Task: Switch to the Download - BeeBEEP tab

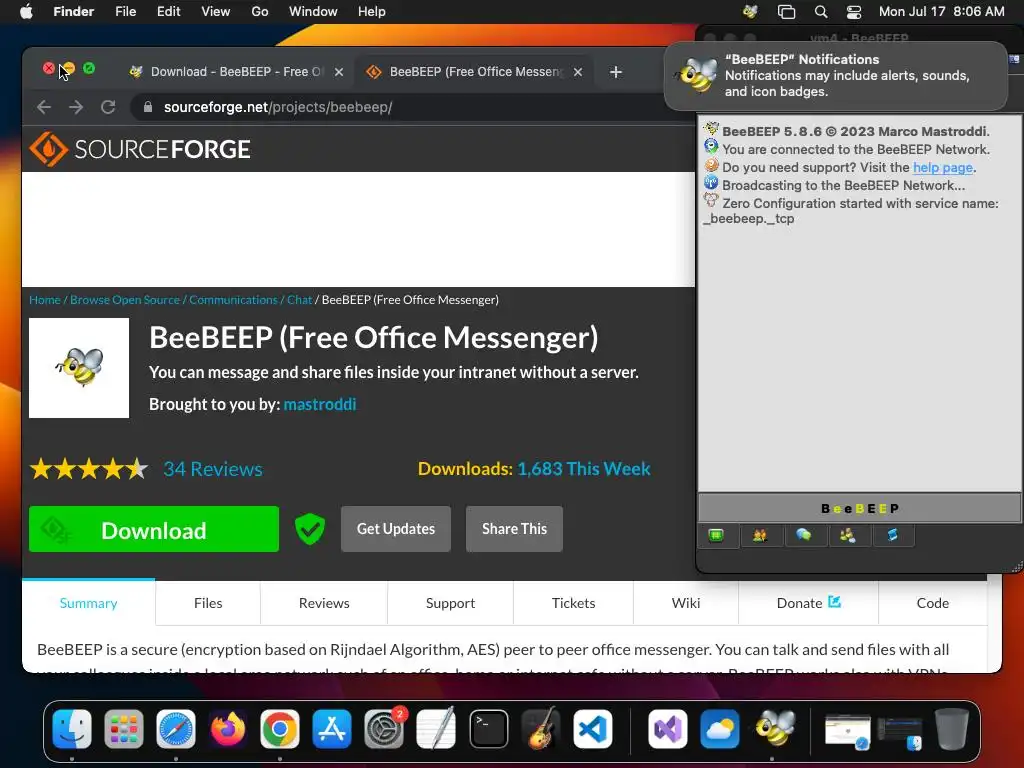Action: pos(236,72)
